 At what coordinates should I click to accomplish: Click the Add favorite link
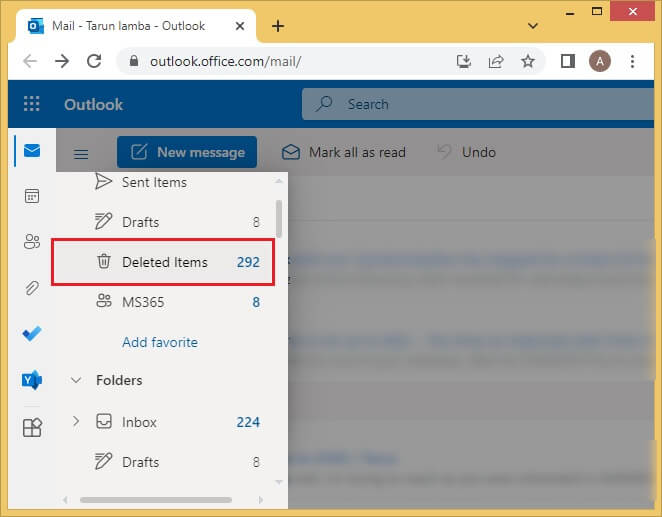(x=160, y=342)
